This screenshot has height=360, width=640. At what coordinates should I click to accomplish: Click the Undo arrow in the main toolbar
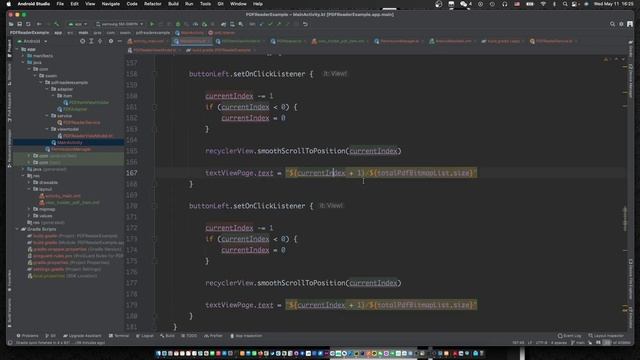click(x=305, y=24)
